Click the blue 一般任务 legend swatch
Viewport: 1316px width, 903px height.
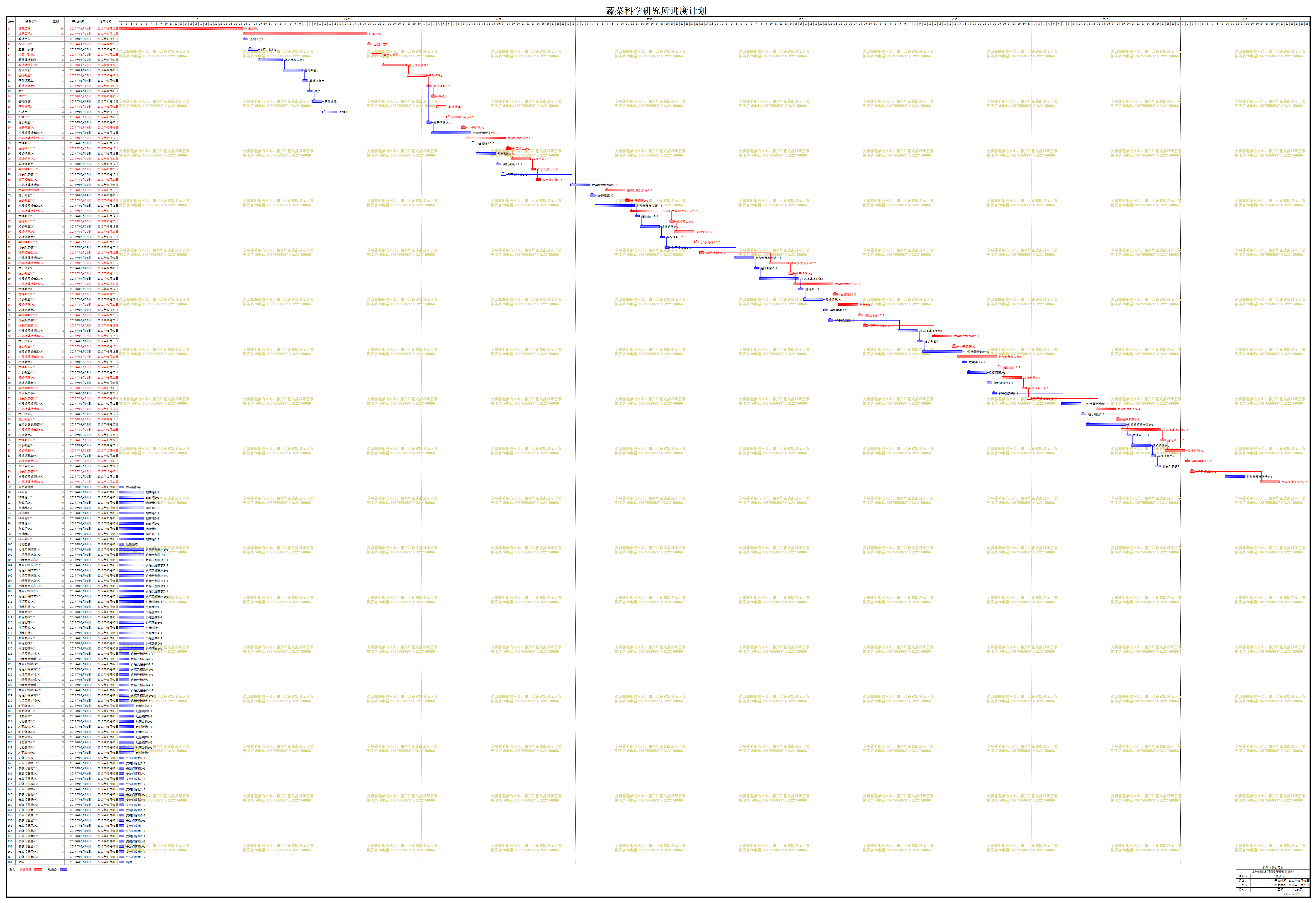tap(63, 870)
